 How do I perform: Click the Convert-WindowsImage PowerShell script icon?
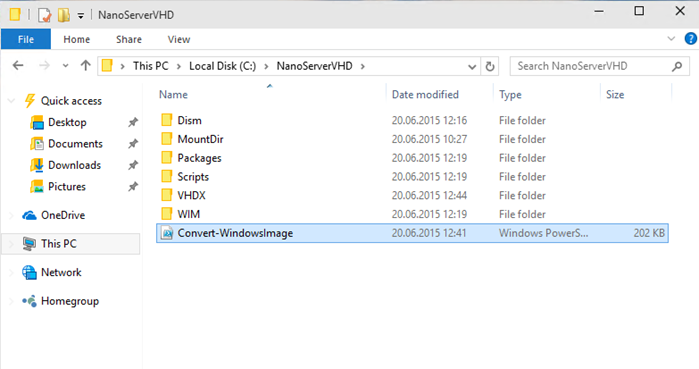(x=167, y=233)
